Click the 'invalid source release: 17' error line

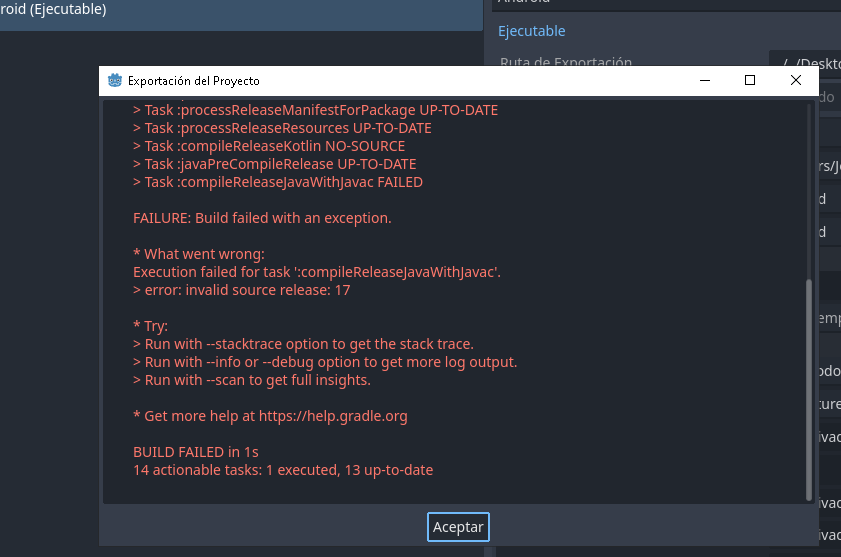pos(241,290)
